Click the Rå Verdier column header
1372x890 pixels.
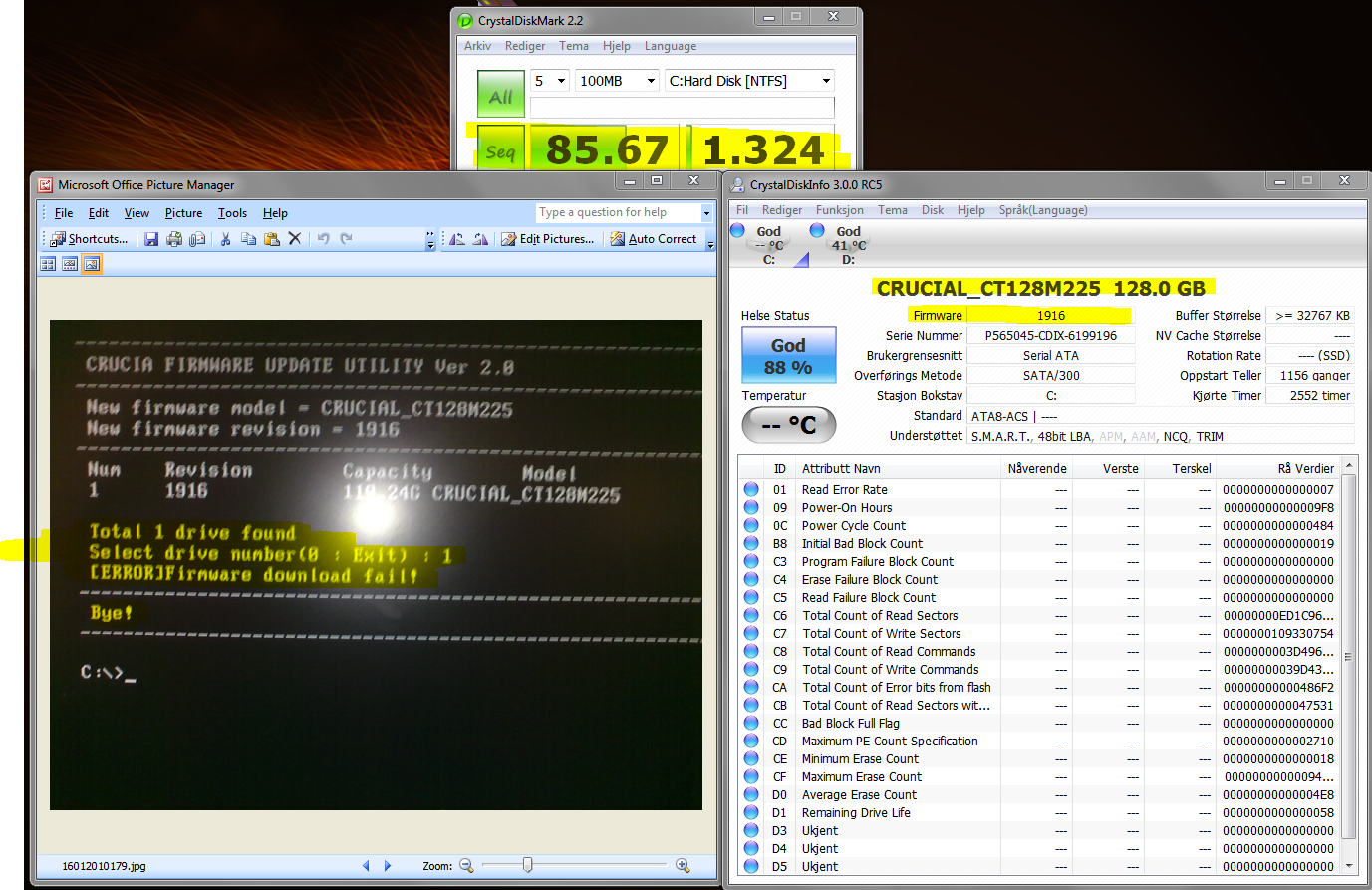pyautogui.click(x=1278, y=468)
